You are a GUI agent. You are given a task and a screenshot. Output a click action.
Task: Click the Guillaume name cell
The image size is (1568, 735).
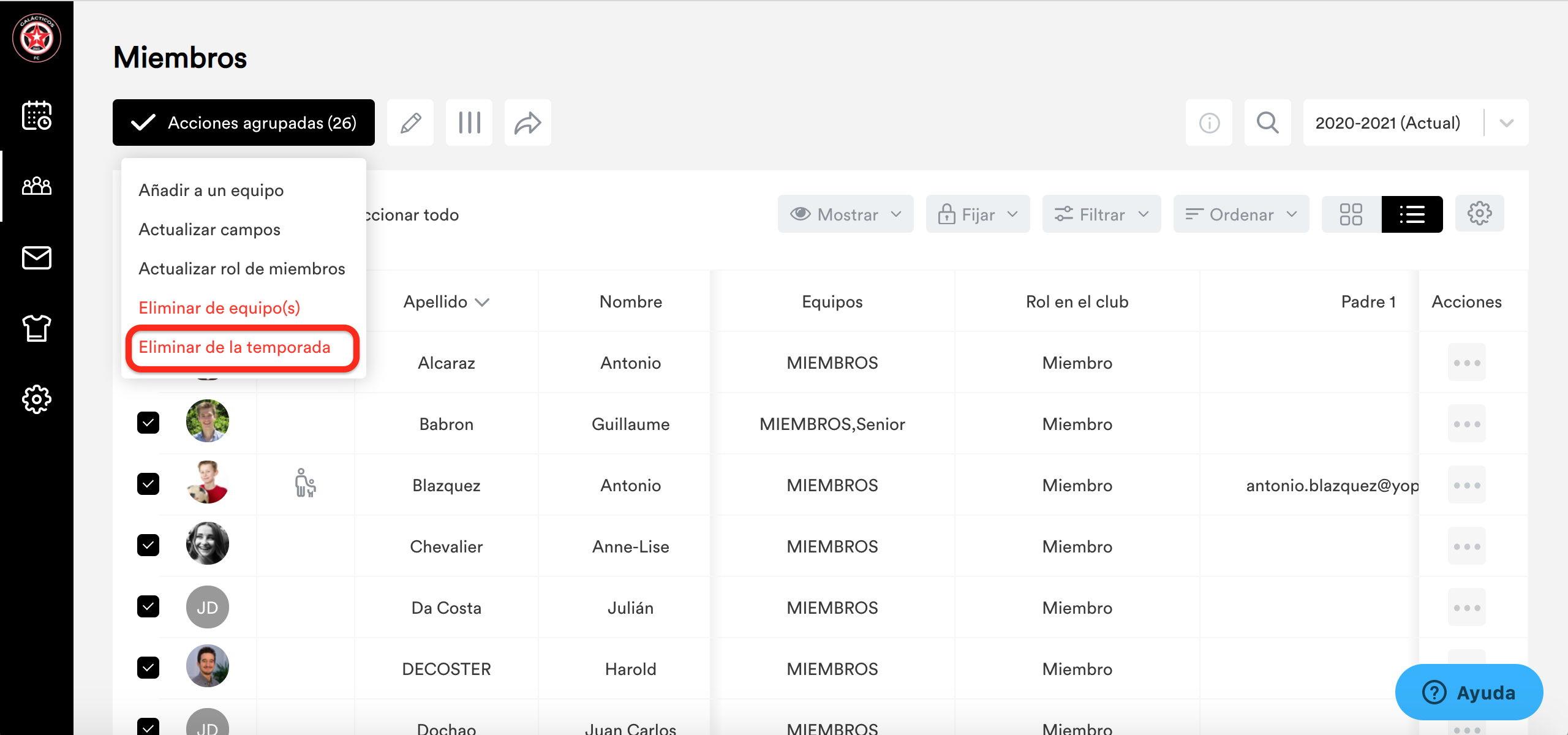click(x=631, y=424)
